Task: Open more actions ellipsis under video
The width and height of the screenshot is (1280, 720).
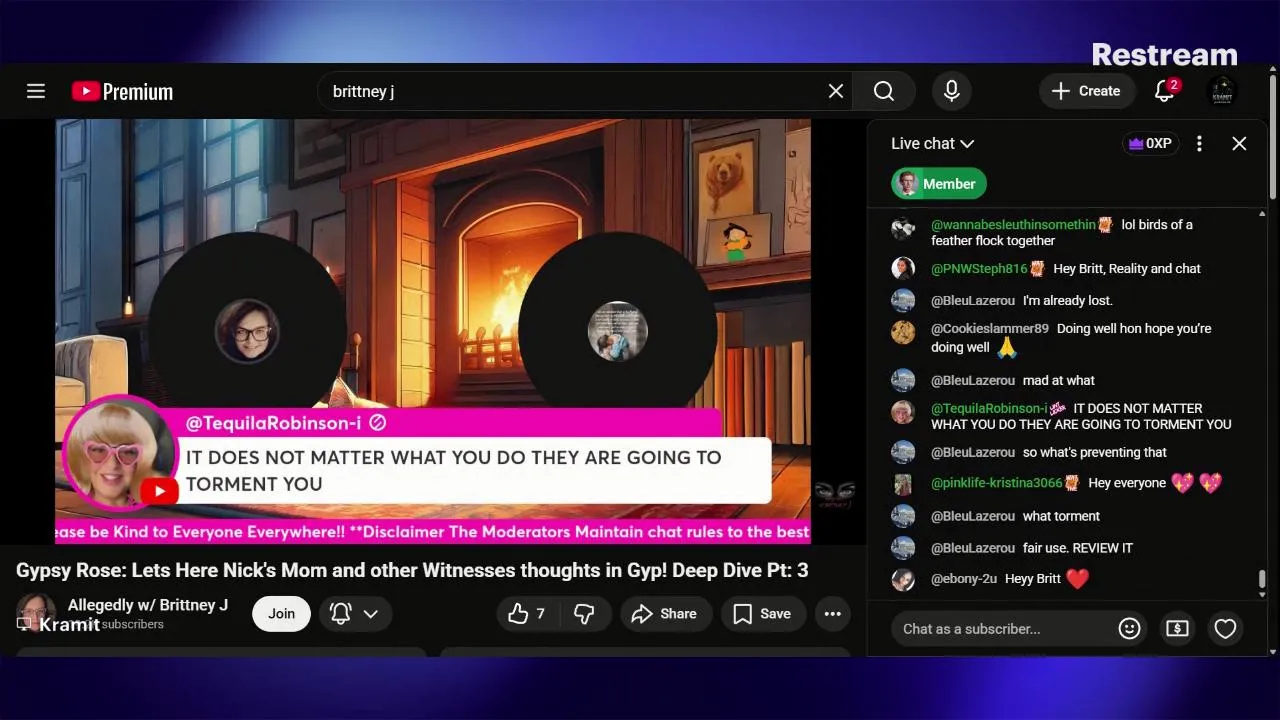Action: click(x=833, y=614)
